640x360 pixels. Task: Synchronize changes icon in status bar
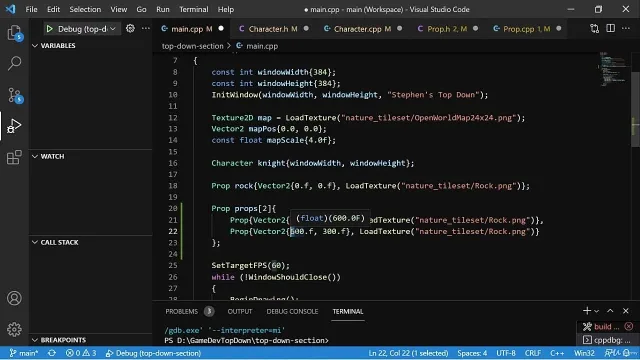[x=51, y=353]
